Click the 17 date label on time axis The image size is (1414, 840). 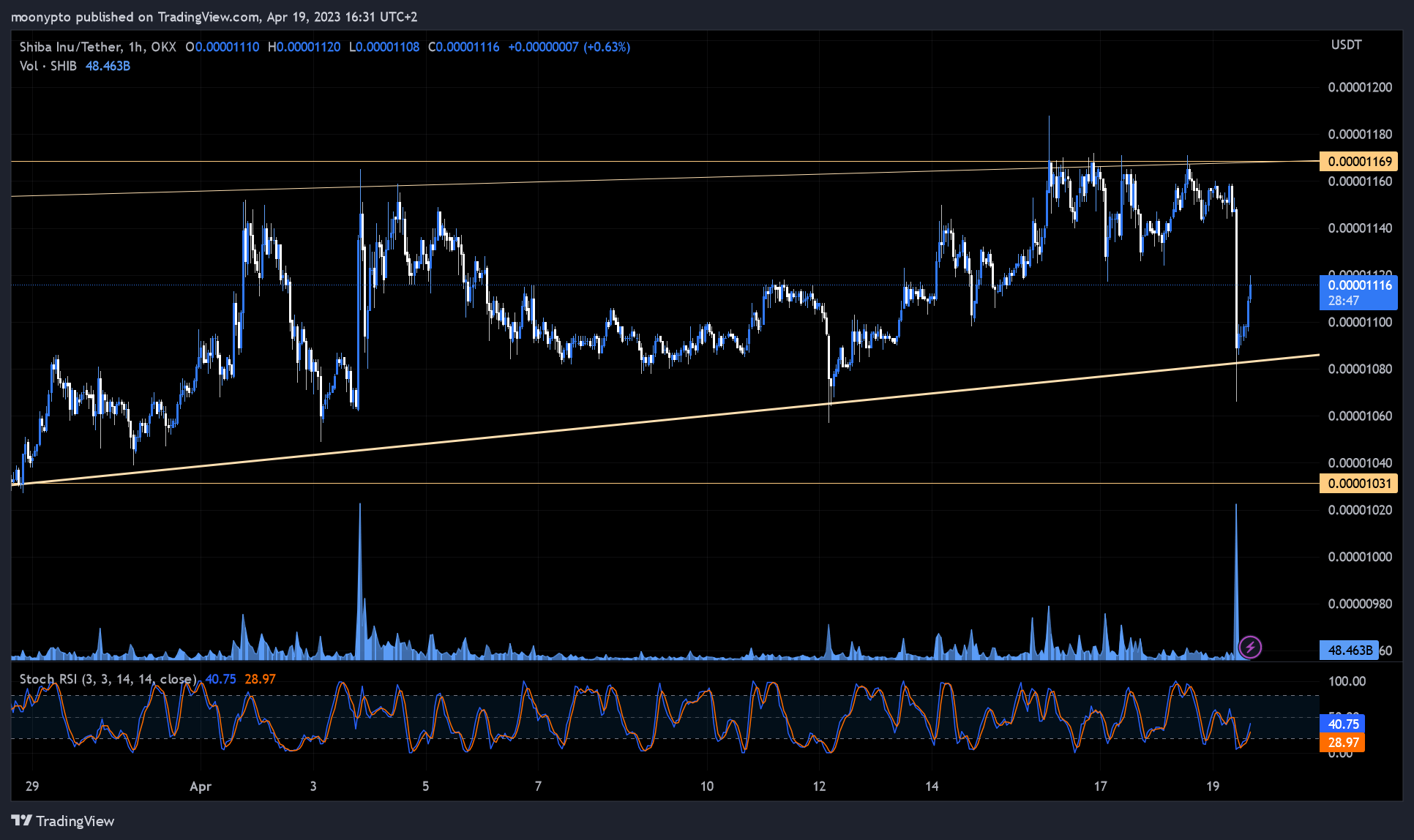point(1101,787)
